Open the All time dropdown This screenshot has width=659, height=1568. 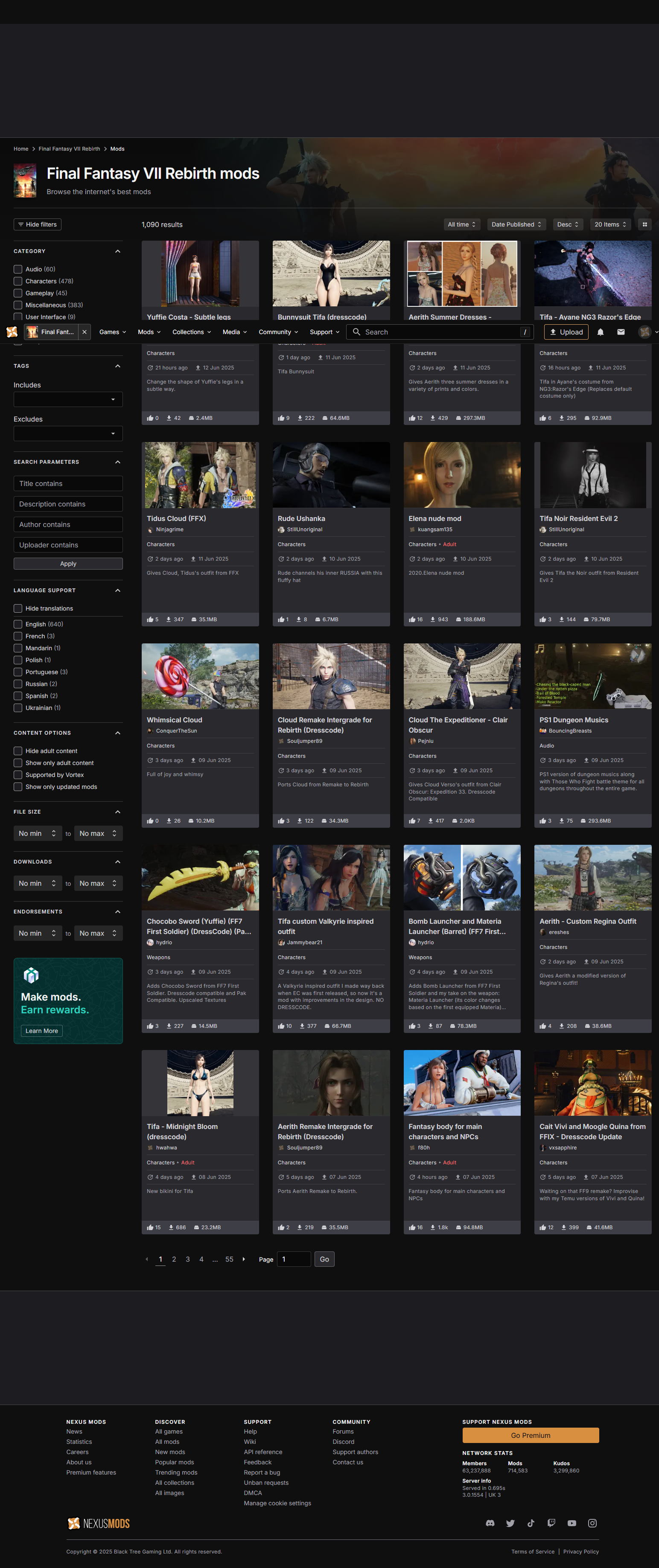(x=462, y=224)
